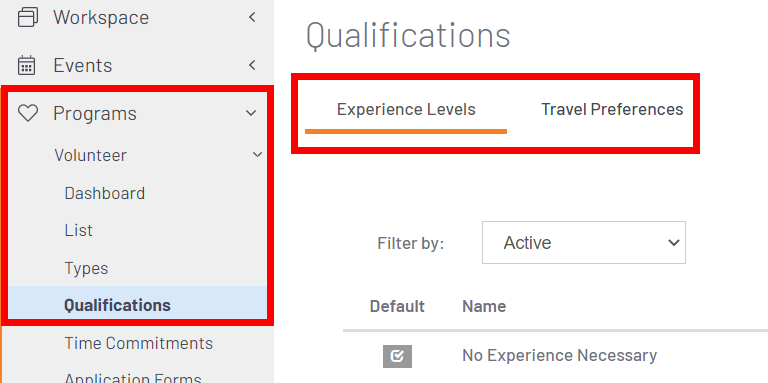
Task: Expand the Workspace menu chevron
Action: pos(252,18)
